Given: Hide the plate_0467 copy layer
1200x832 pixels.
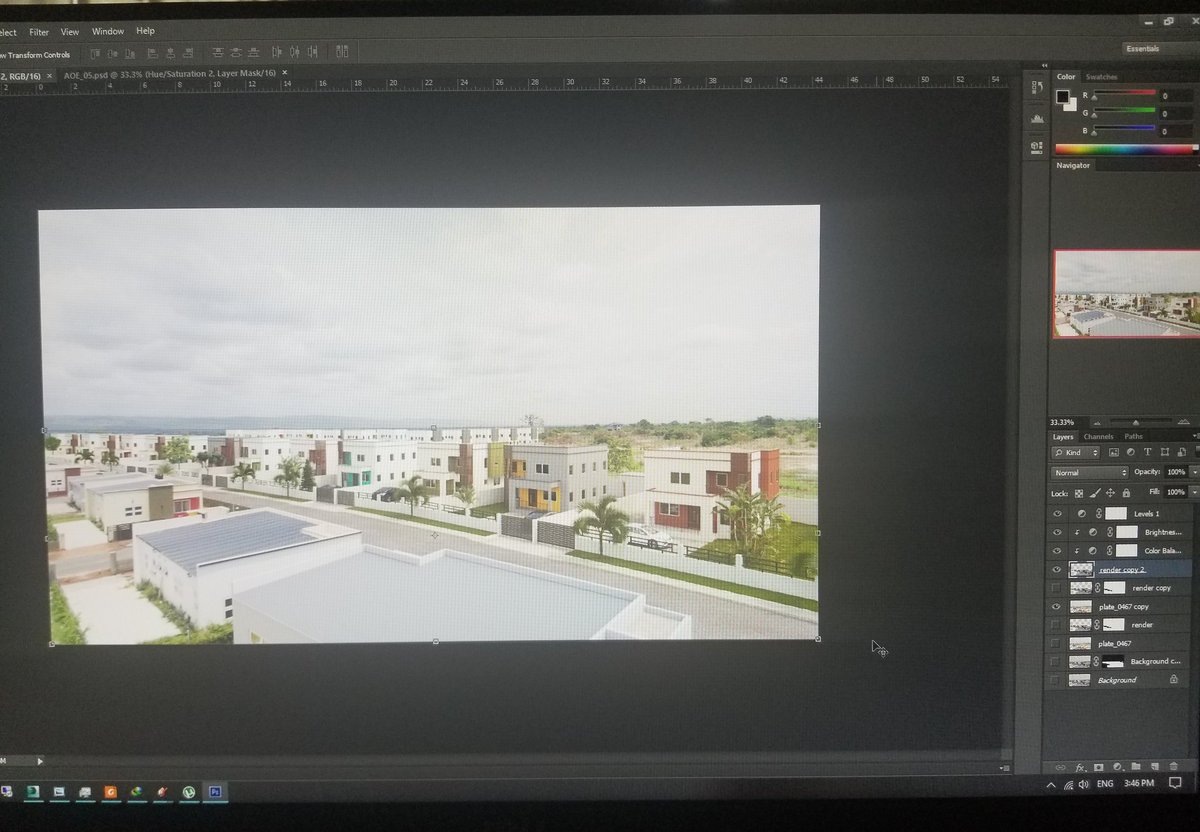Looking at the screenshot, I should (x=1057, y=606).
